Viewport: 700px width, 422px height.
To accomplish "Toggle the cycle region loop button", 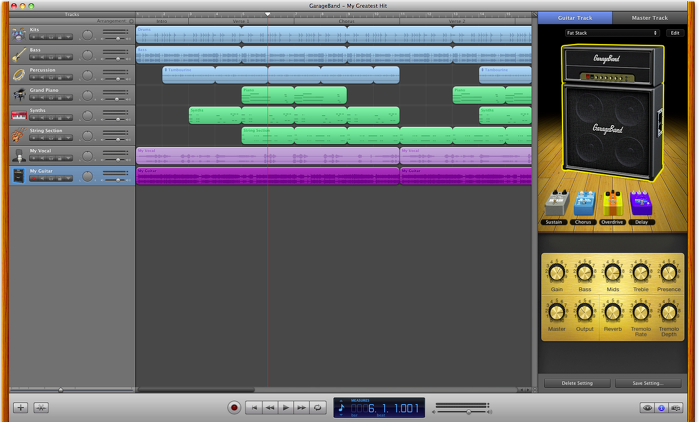I will [x=317, y=407].
